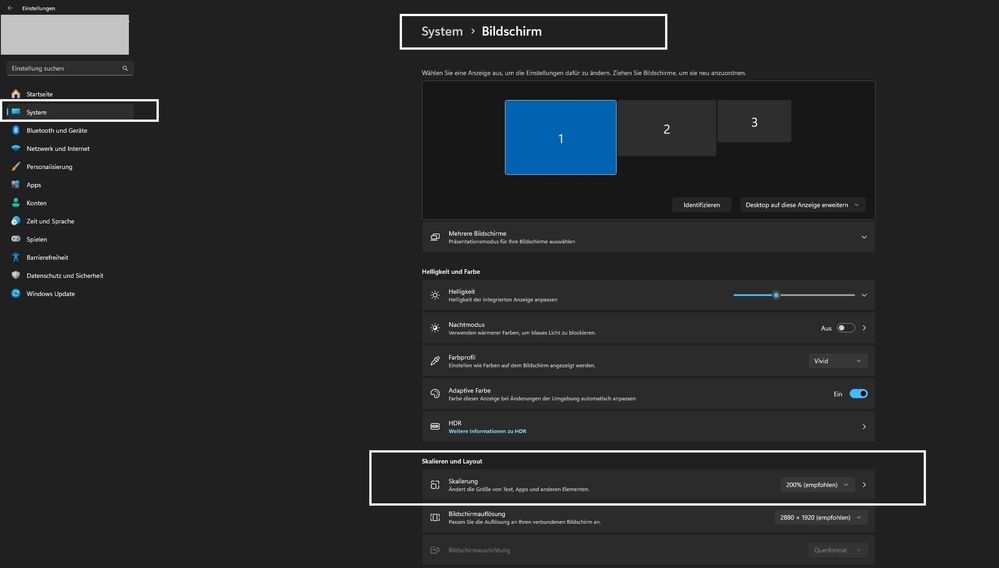999x568 pixels.
Task: Click the Spielen controller icon
Action: coord(16,239)
